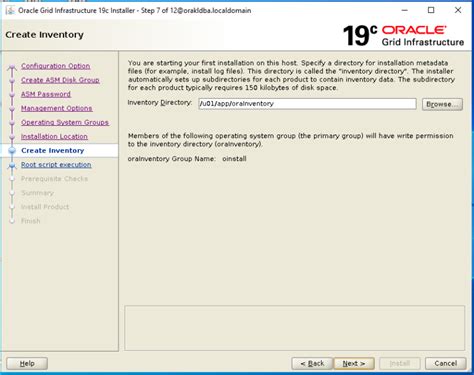Screen dimensions: 474x375
Task: Go to Create ASM Disk Group step
Action: coord(60,80)
